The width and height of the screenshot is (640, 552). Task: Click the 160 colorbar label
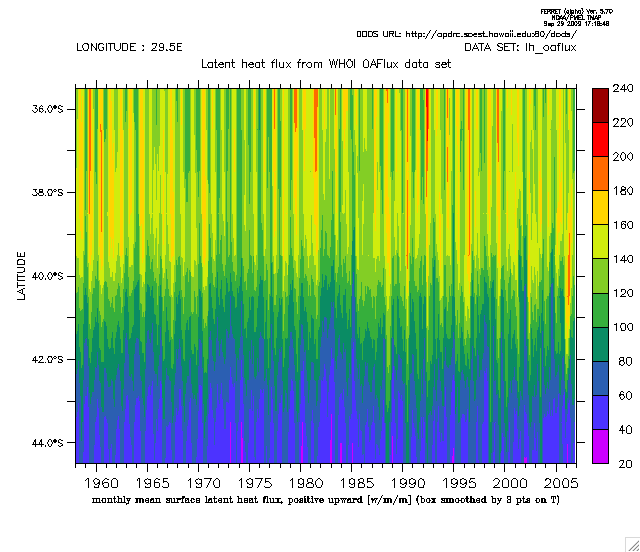point(623,225)
